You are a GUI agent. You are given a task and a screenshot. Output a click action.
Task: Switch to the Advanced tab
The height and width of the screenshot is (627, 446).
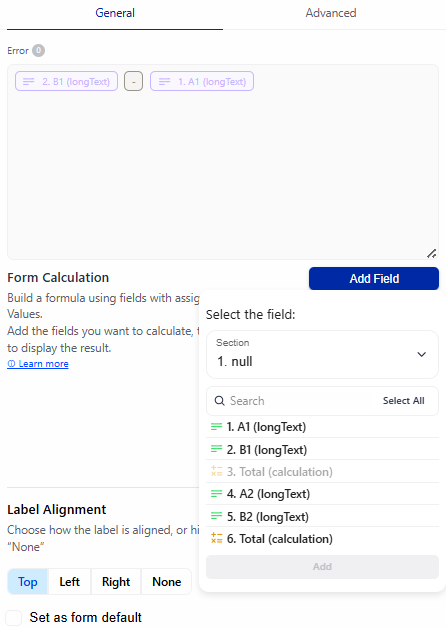click(331, 13)
